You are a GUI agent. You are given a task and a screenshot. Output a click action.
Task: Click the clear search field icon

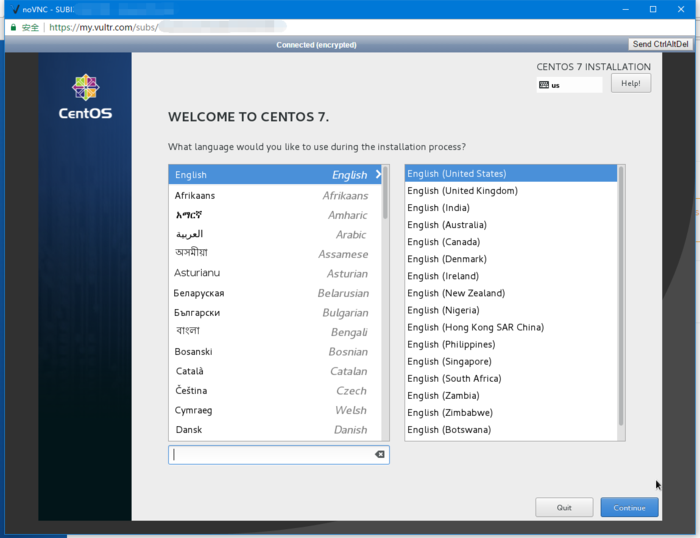click(x=379, y=454)
